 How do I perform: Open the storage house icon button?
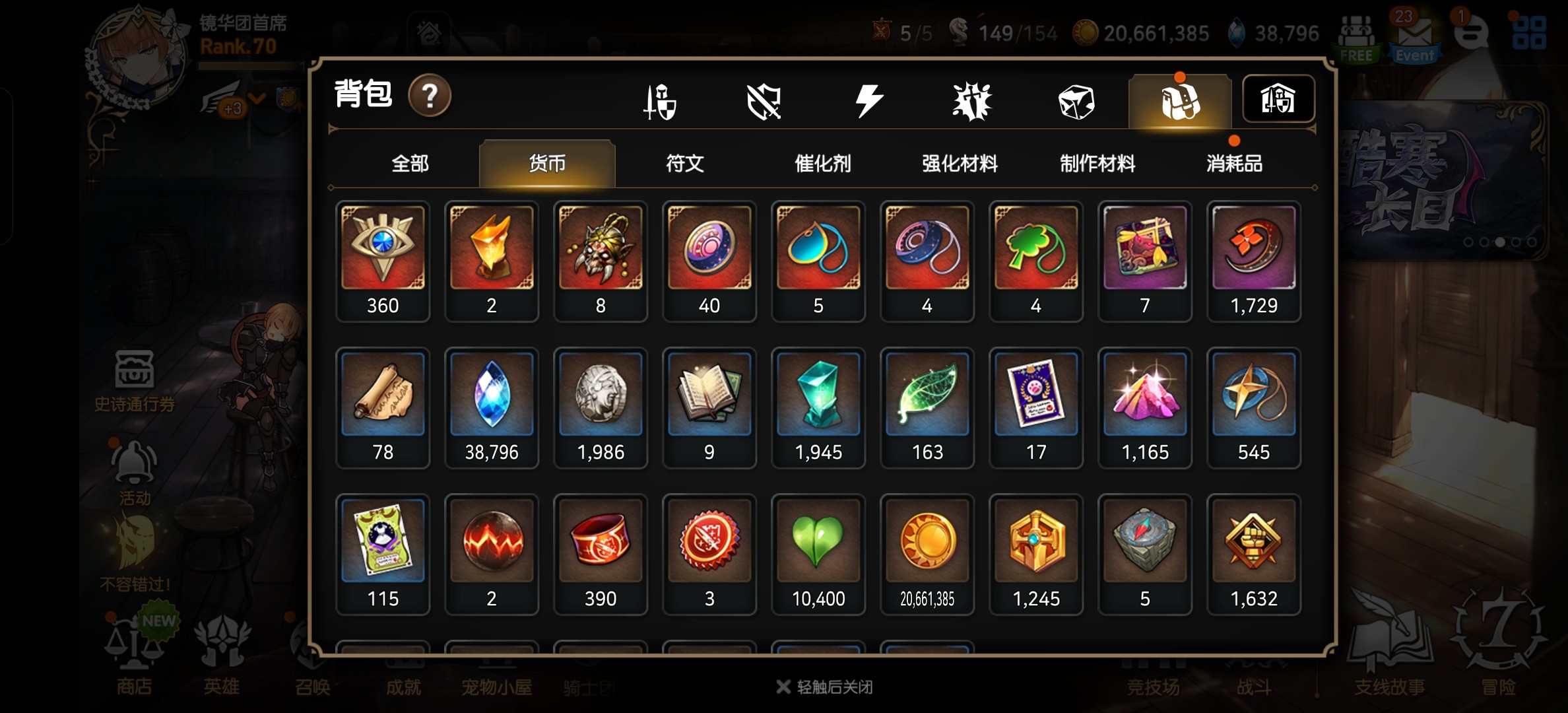click(x=1278, y=99)
